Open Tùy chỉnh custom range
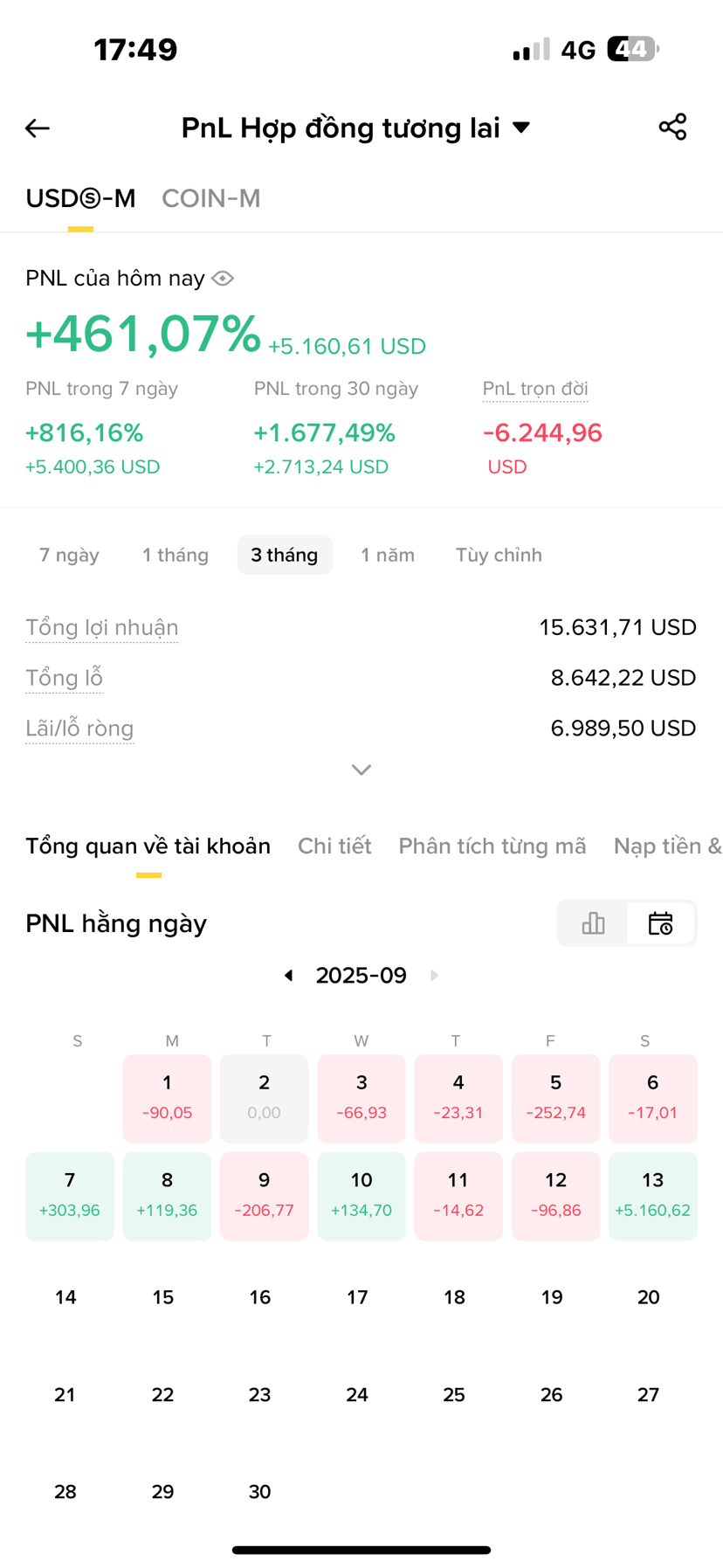The image size is (723, 1568). [499, 556]
